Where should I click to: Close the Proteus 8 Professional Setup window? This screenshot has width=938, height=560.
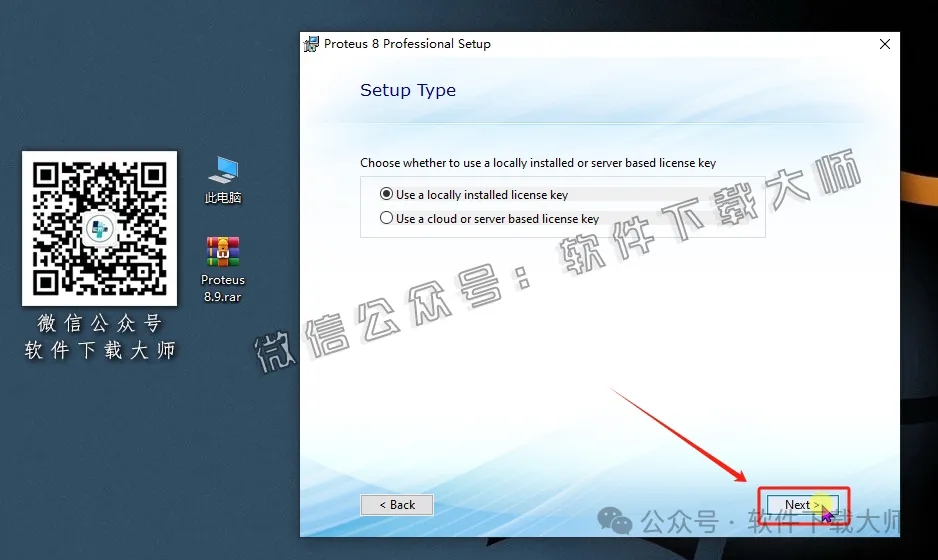point(885,44)
